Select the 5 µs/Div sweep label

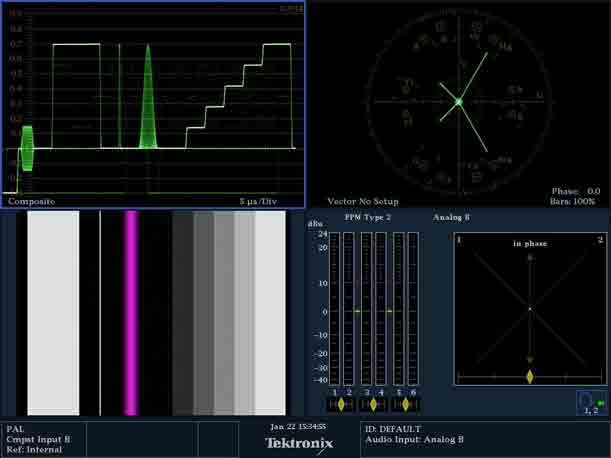258,201
